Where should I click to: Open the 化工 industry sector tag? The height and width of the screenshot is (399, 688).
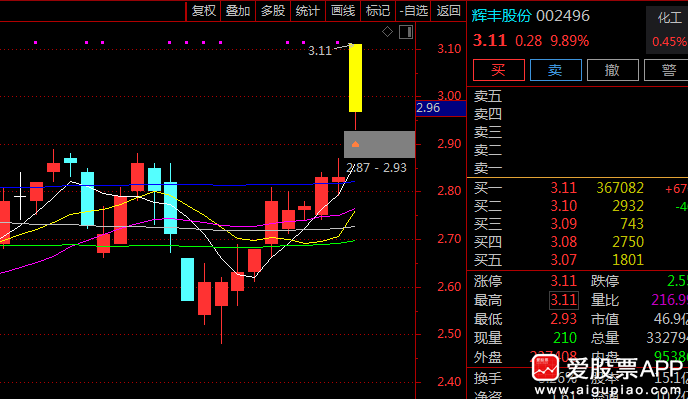pyautogui.click(x=670, y=18)
